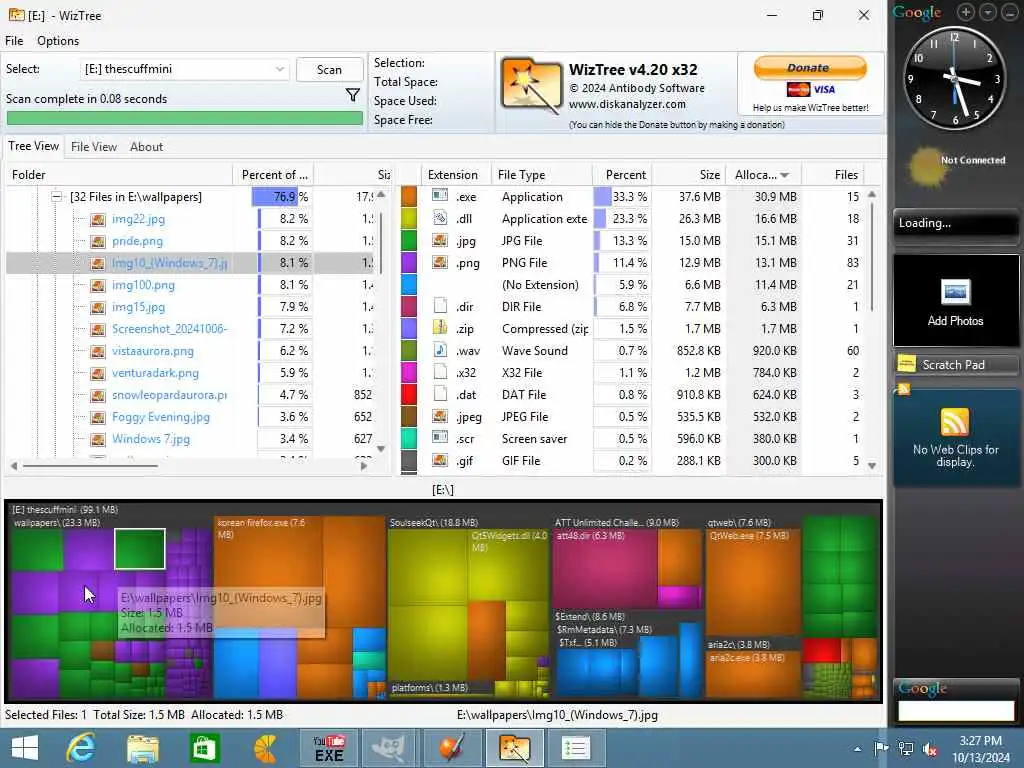This screenshot has height=768, width=1024.
Task: Click the att48.dir treemap block
Action: click(x=605, y=571)
